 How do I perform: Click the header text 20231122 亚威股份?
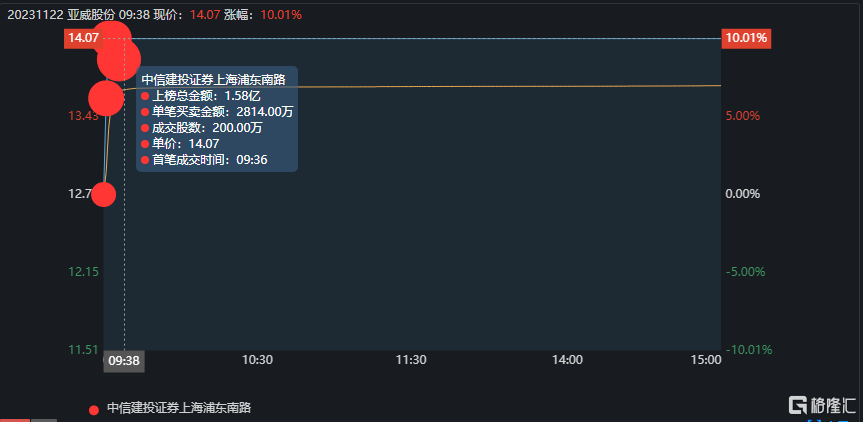coord(61,15)
